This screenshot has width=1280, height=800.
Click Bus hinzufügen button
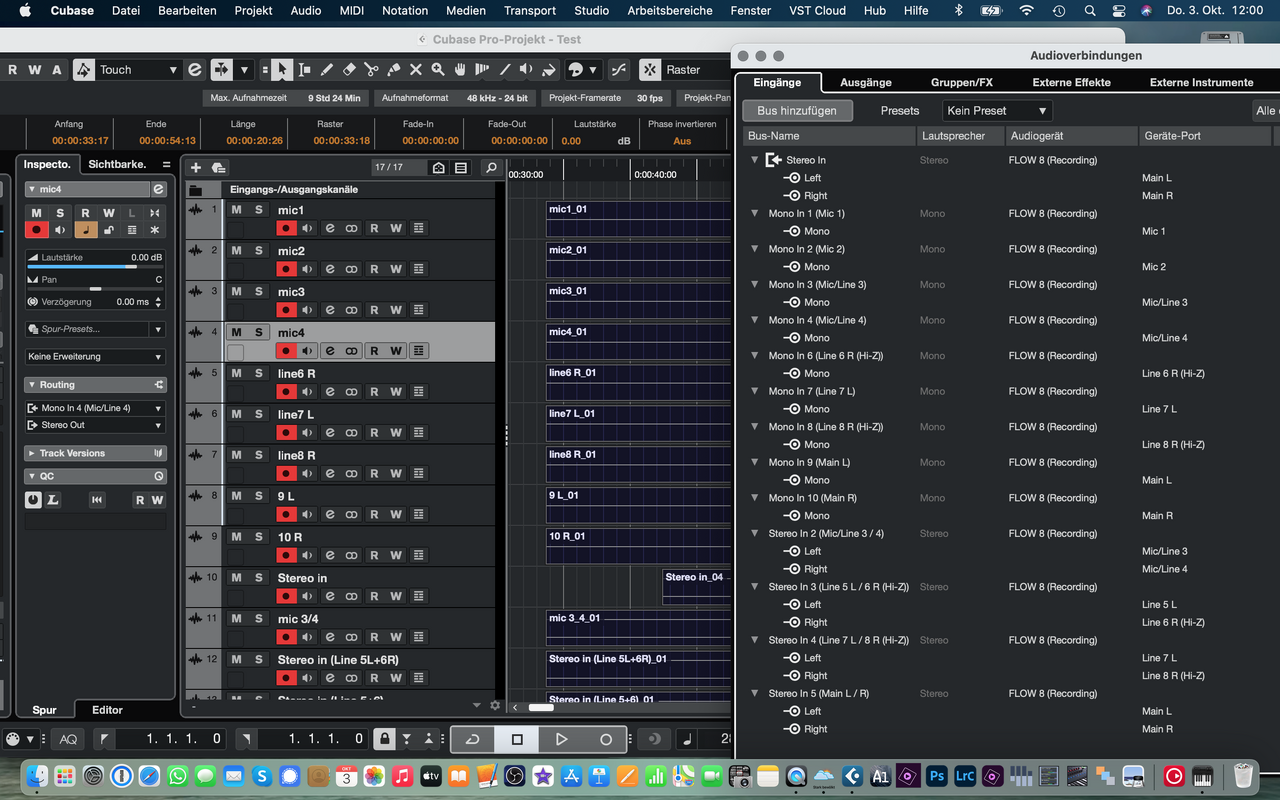797,111
